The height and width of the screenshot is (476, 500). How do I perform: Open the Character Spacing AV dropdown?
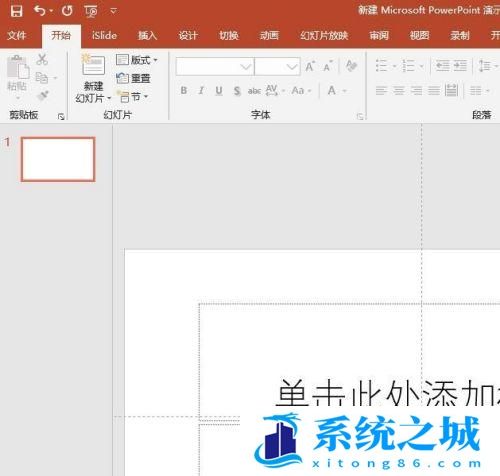tap(275, 90)
